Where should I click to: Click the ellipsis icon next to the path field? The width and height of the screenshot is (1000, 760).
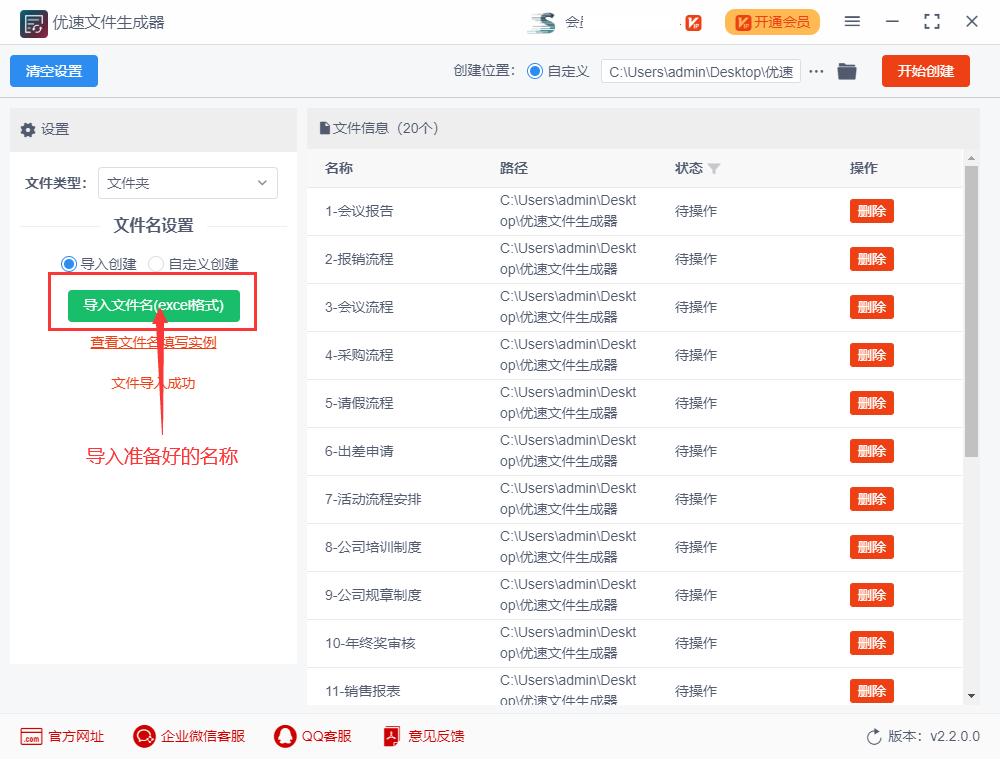[x=818, y=71]
